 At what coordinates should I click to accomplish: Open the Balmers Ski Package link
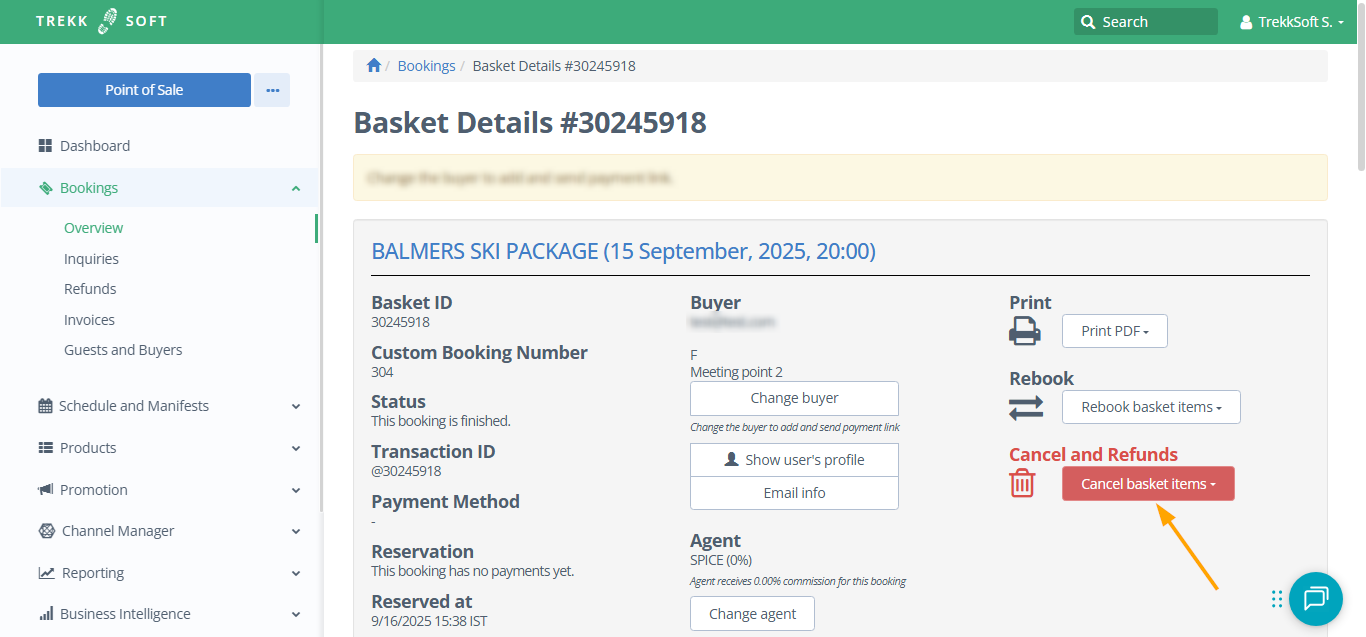pyautogui.click(x=623, y=251)
